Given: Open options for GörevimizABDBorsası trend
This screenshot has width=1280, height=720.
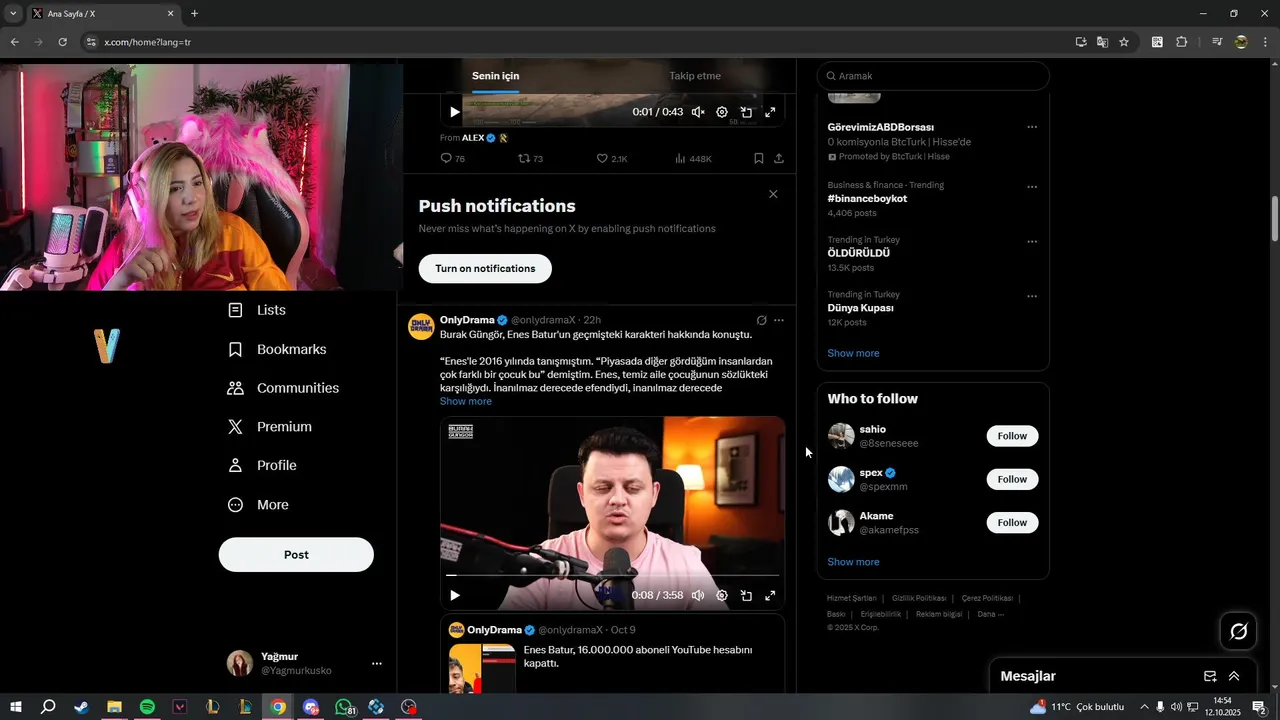Looking at the screenshot, I should [x=1032, y=128].
